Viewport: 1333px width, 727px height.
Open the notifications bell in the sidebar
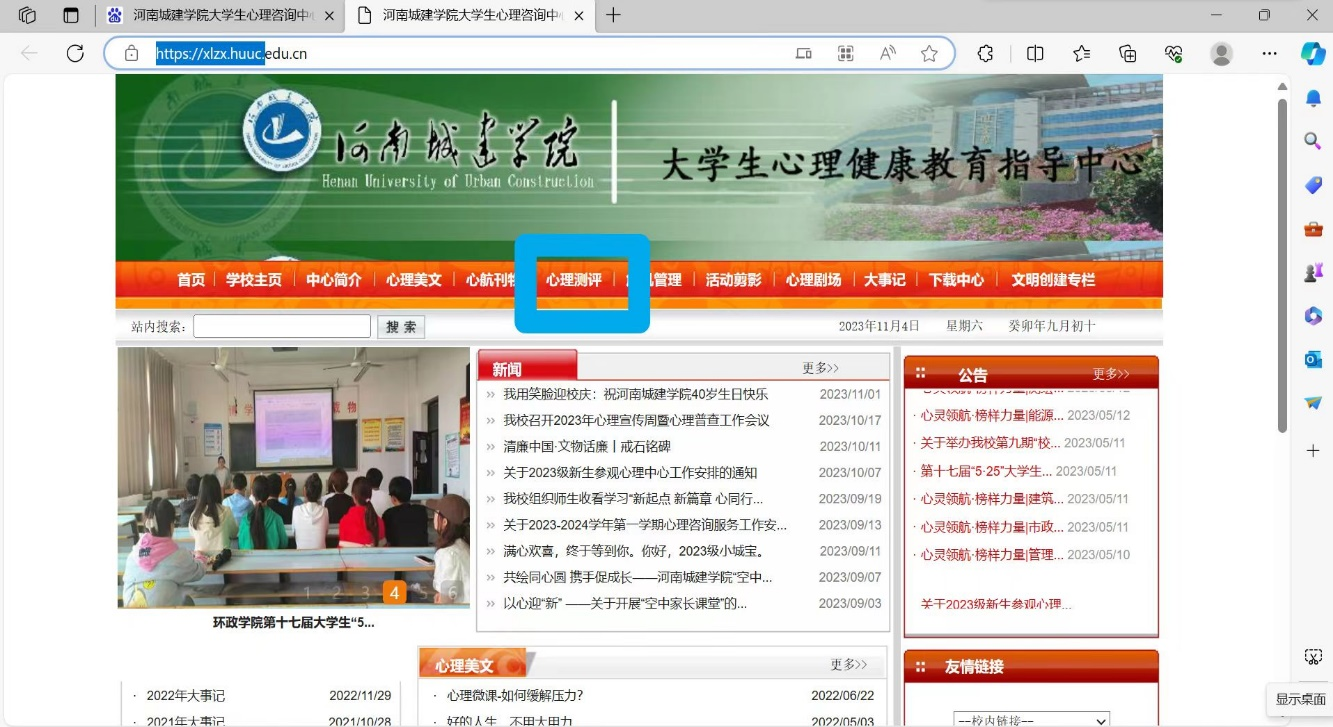click(1313, 98)
